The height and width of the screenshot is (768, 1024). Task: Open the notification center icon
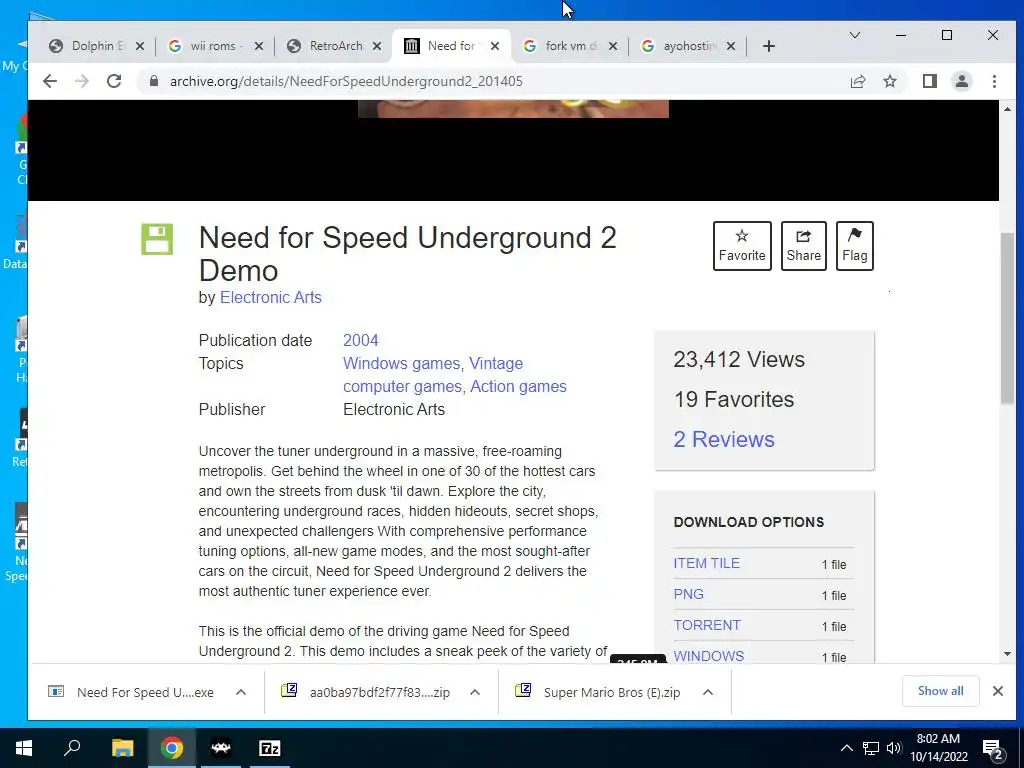pyautogui.click(x=993, y=750)
